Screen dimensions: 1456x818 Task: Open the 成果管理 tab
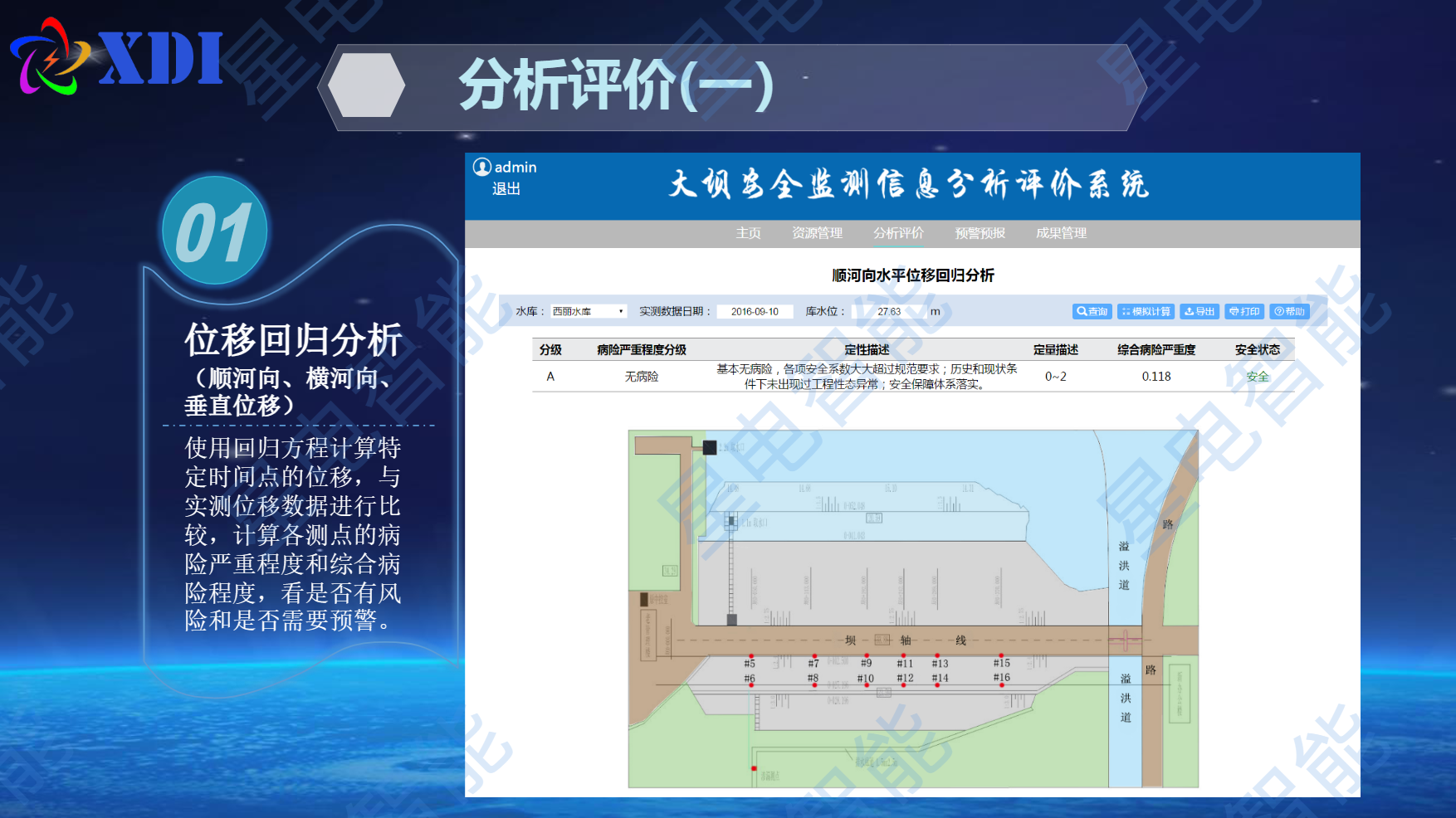click(x=1061, y=233)
